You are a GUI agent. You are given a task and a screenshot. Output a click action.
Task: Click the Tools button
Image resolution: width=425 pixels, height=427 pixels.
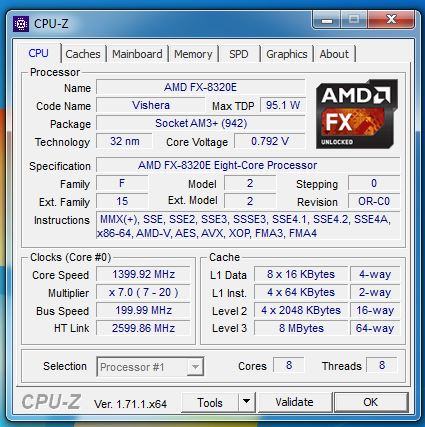[210, 402]
